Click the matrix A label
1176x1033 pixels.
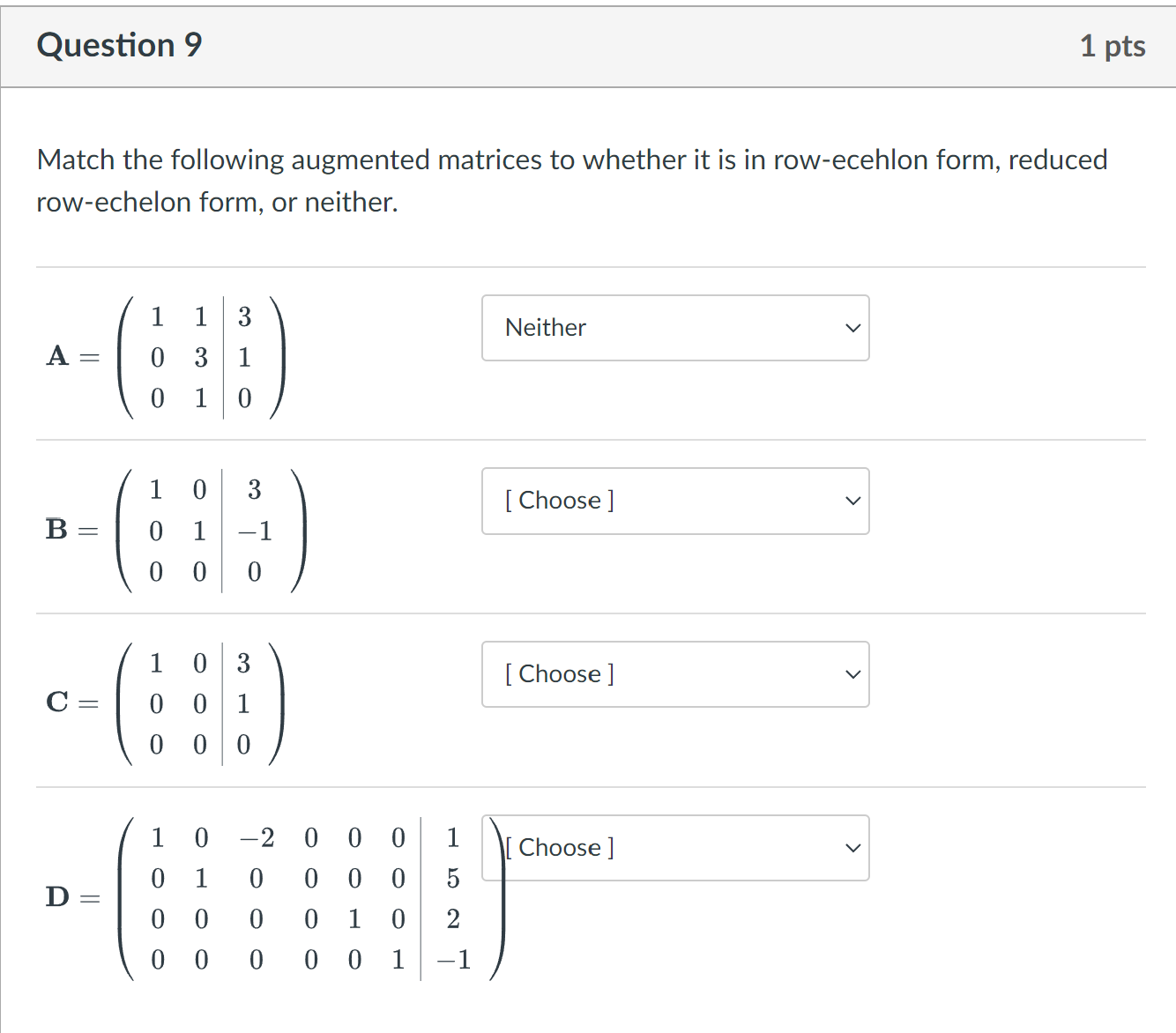point(58,357)
